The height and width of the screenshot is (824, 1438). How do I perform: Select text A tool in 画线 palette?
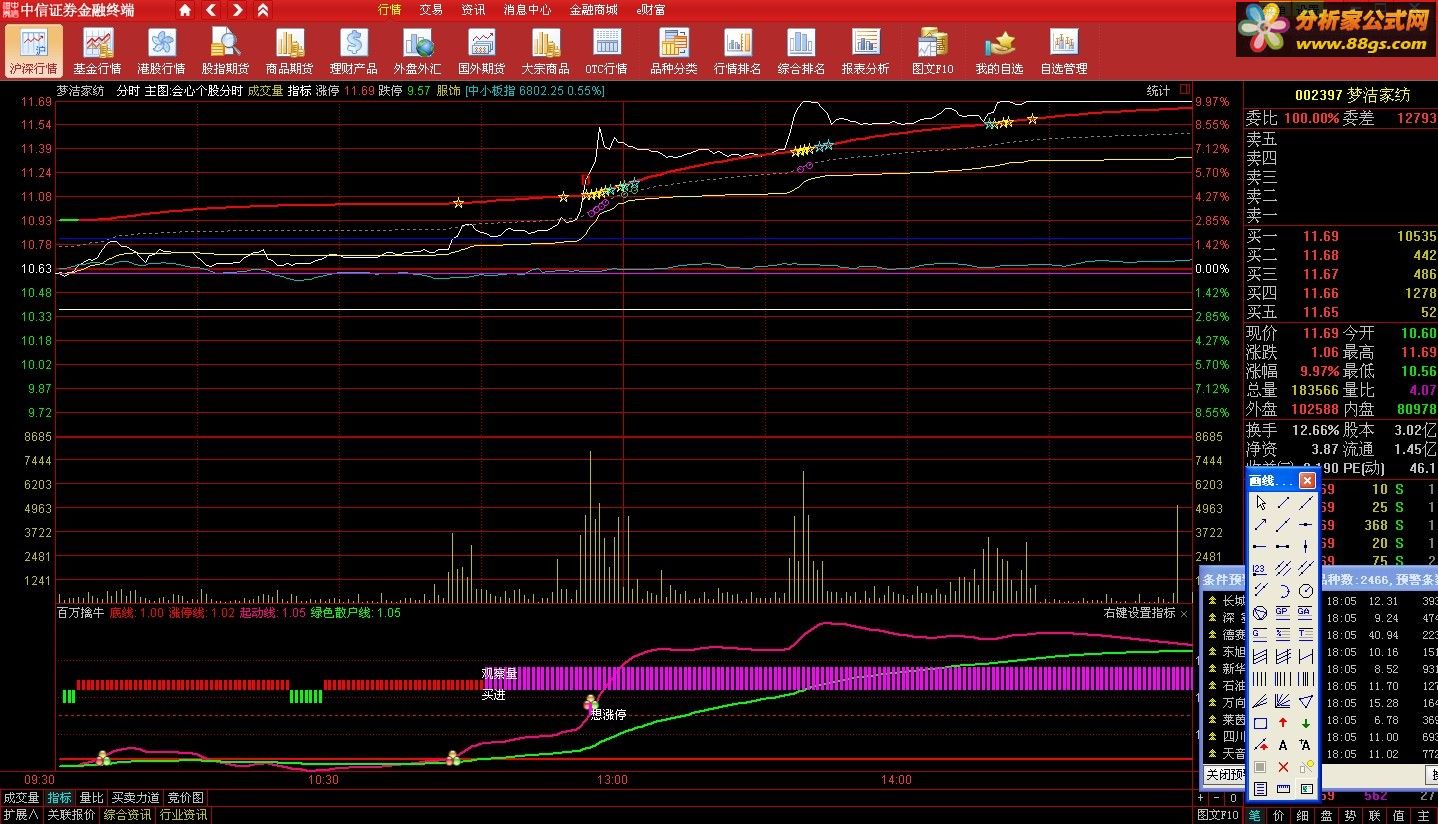(1283, 744)
